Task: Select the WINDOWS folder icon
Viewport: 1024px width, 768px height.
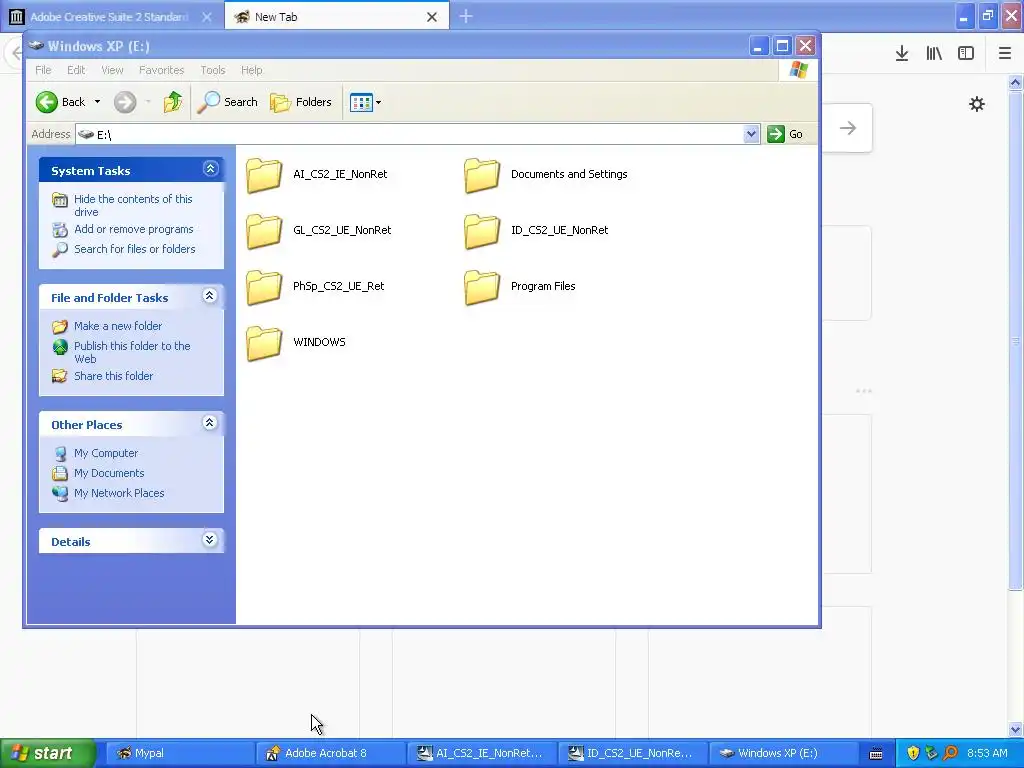Action: [264, 343]
